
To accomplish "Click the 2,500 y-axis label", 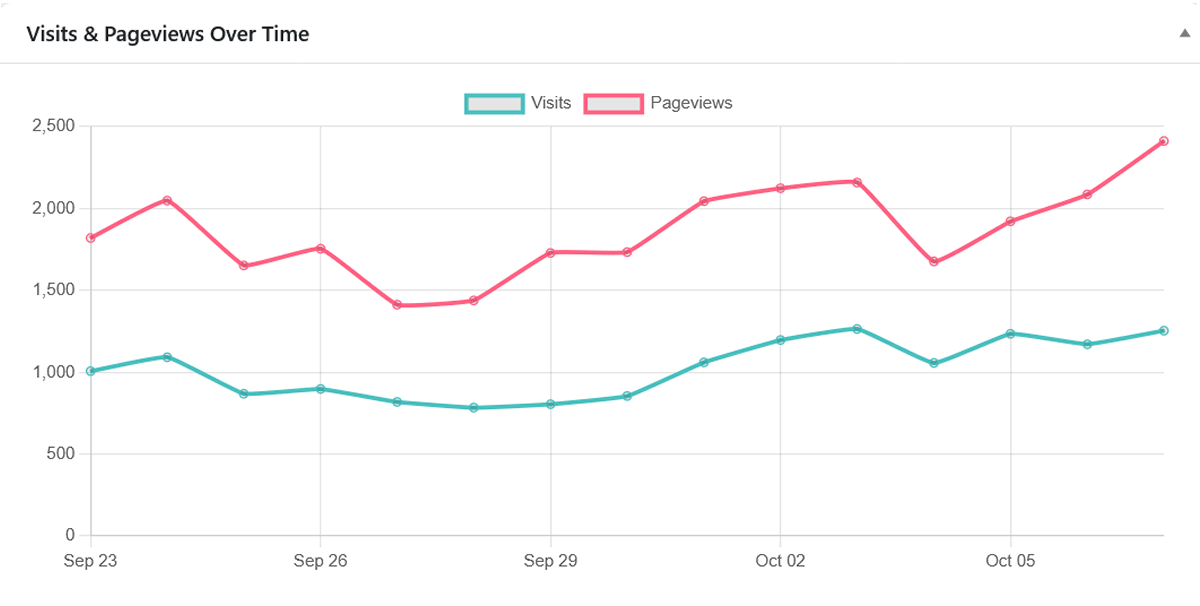I will 55,126.
